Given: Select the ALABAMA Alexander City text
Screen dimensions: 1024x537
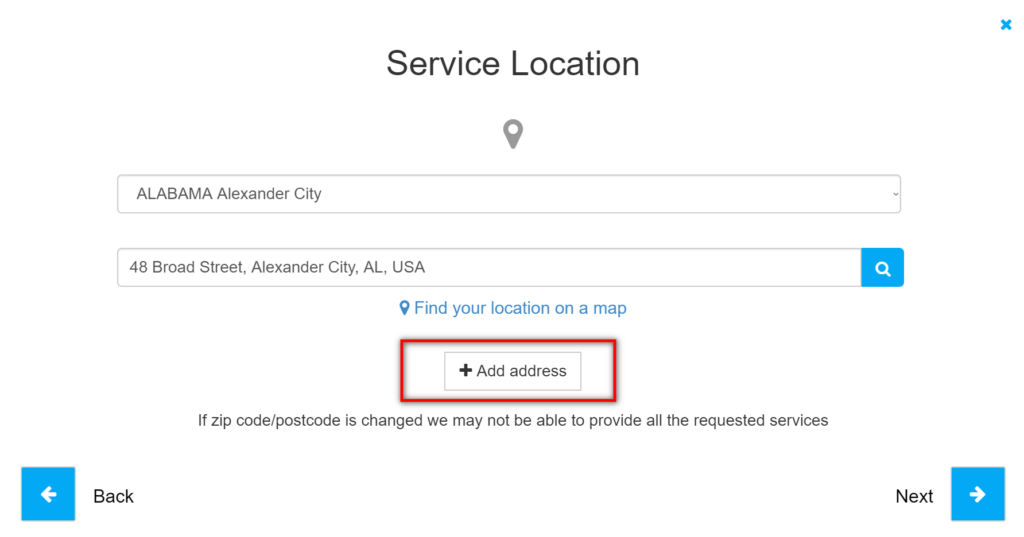Looking at the screenshot, I should 229,194.
